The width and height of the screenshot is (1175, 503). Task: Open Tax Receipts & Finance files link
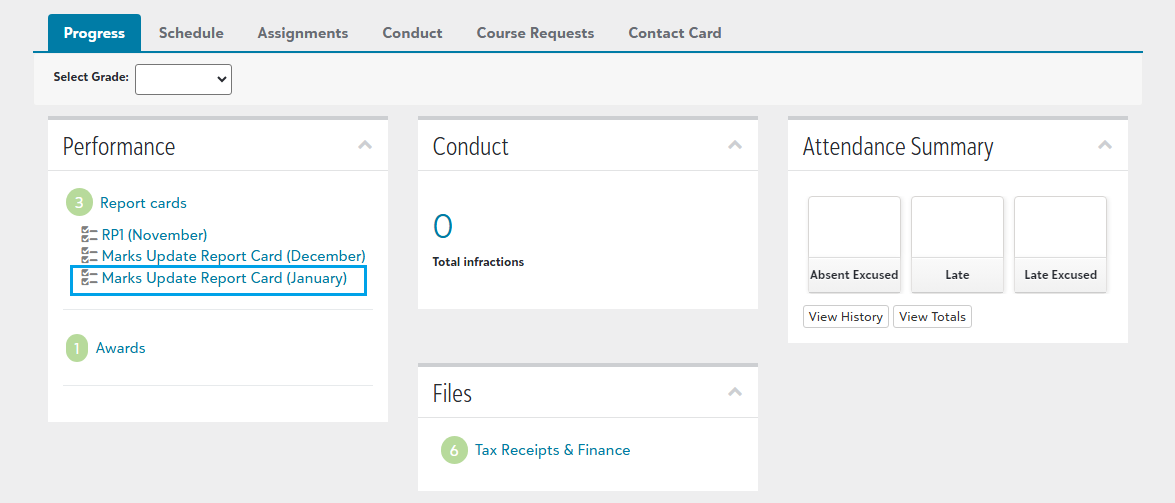click(552, 450)
